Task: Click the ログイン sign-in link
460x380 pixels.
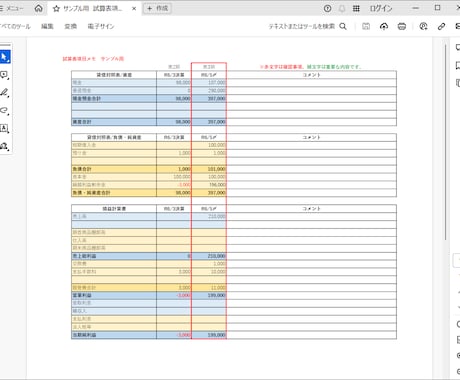Action: pyautogui.click(x=381, y=9)
